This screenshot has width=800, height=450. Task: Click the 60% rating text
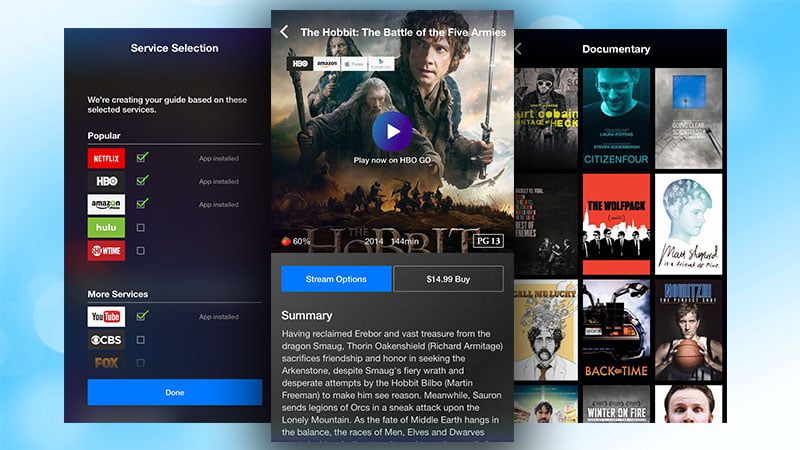click(301, 241)
